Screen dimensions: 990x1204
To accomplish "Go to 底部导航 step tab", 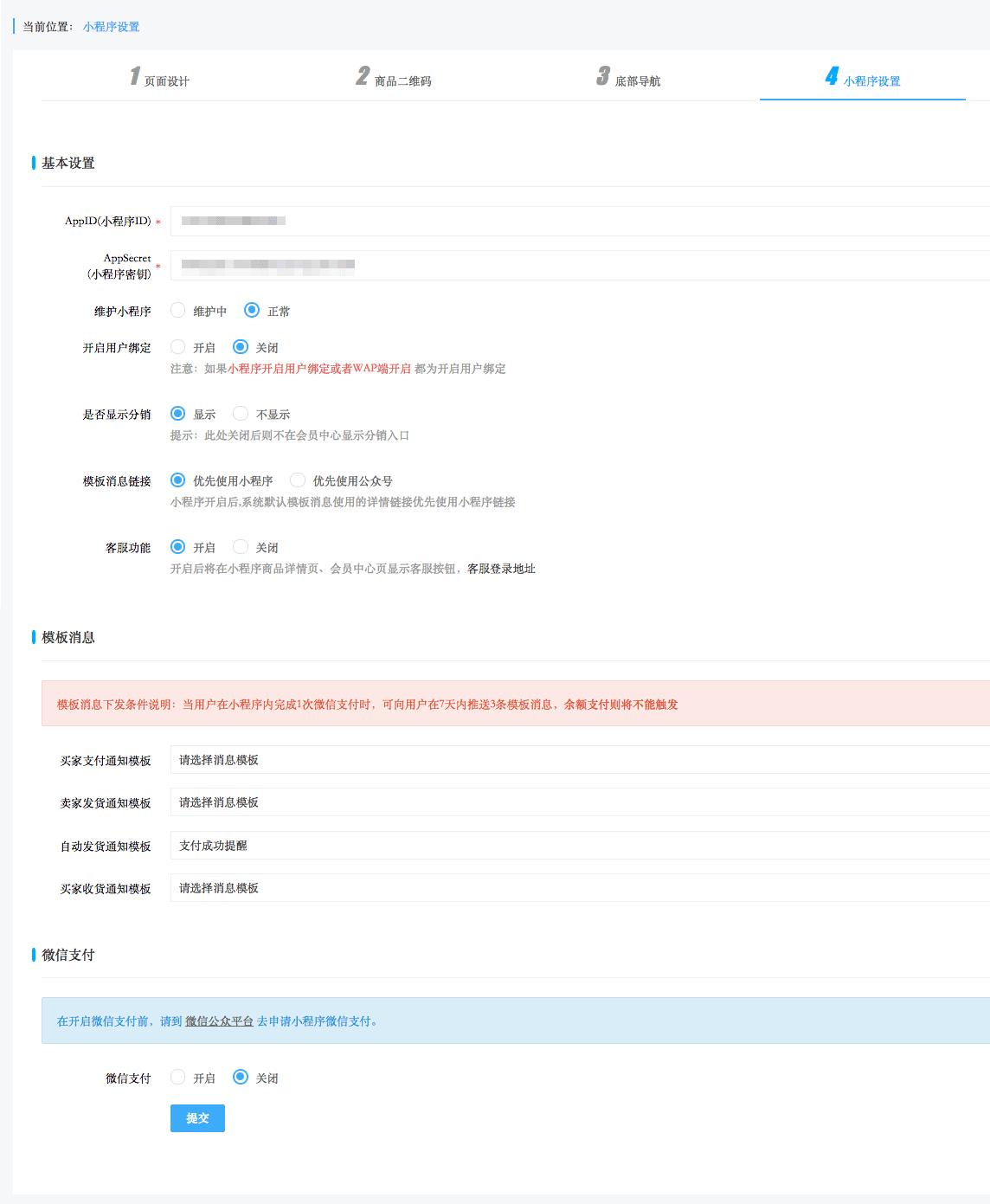I will [x=628, y=80].
